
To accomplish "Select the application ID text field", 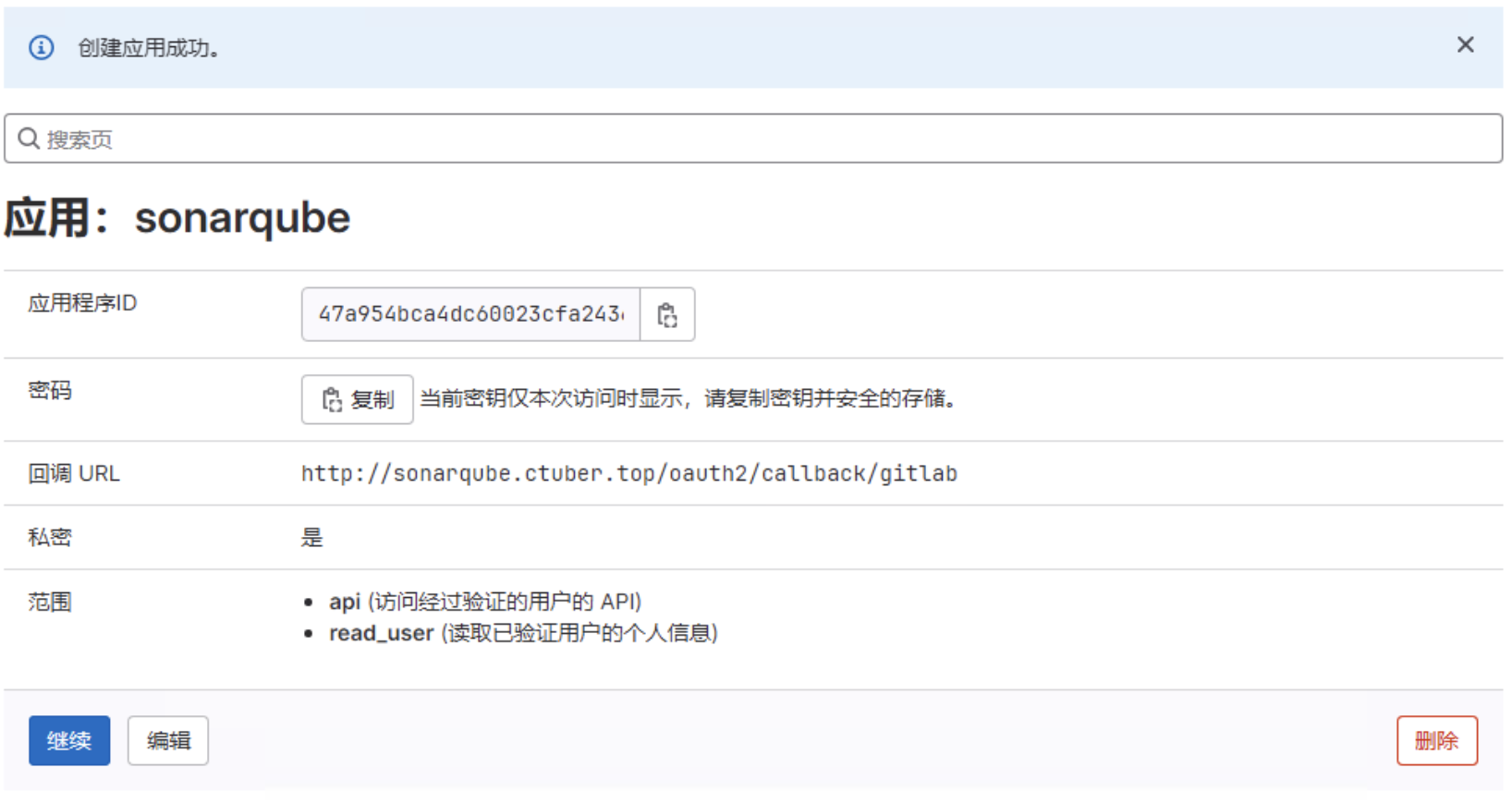I will pos(470,315).
